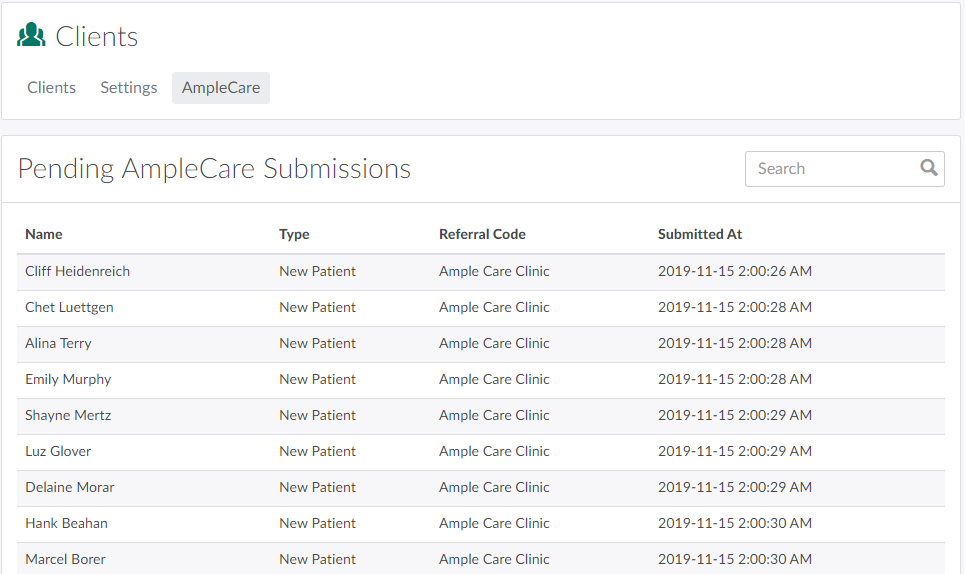Select the Alina Terry row

[x=59, y=343]
